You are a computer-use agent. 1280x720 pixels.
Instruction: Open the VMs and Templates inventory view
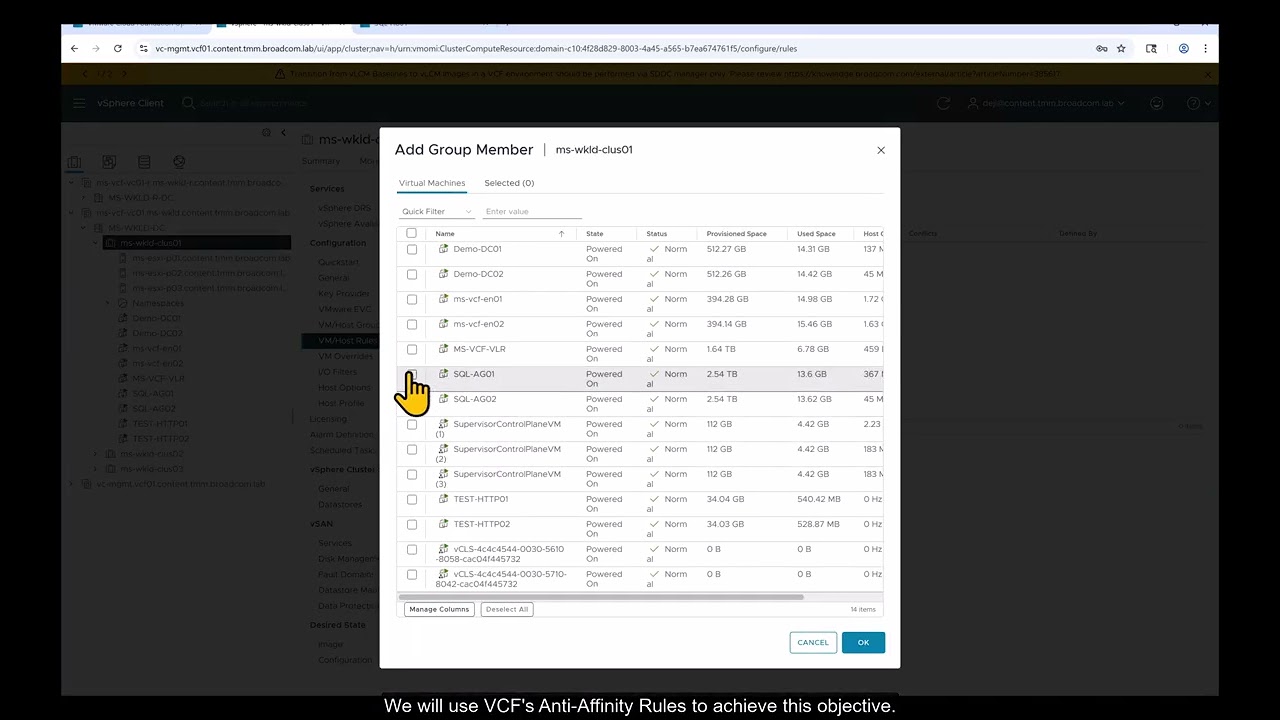(109, 162)
